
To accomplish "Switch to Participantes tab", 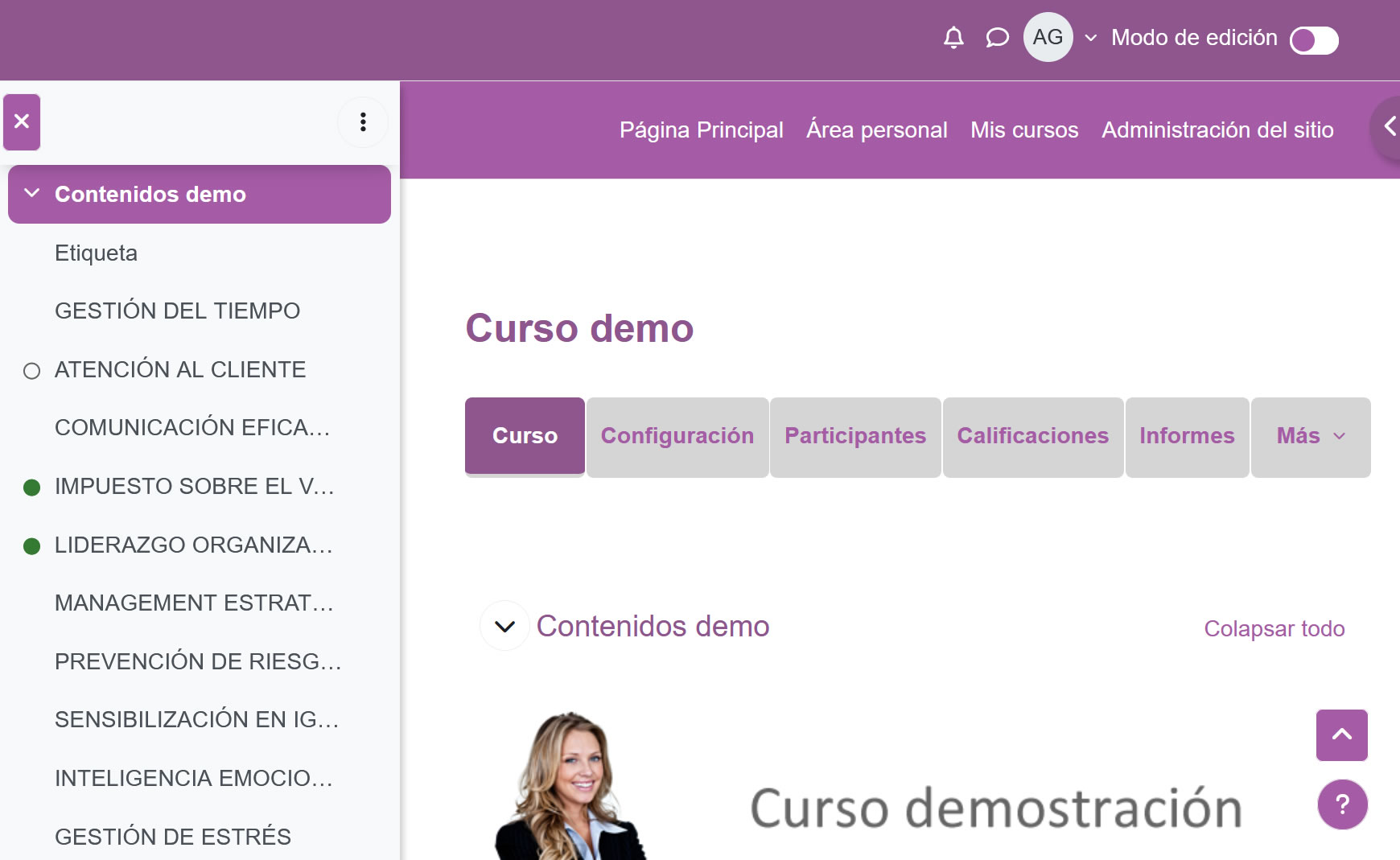I will [855, 436].
